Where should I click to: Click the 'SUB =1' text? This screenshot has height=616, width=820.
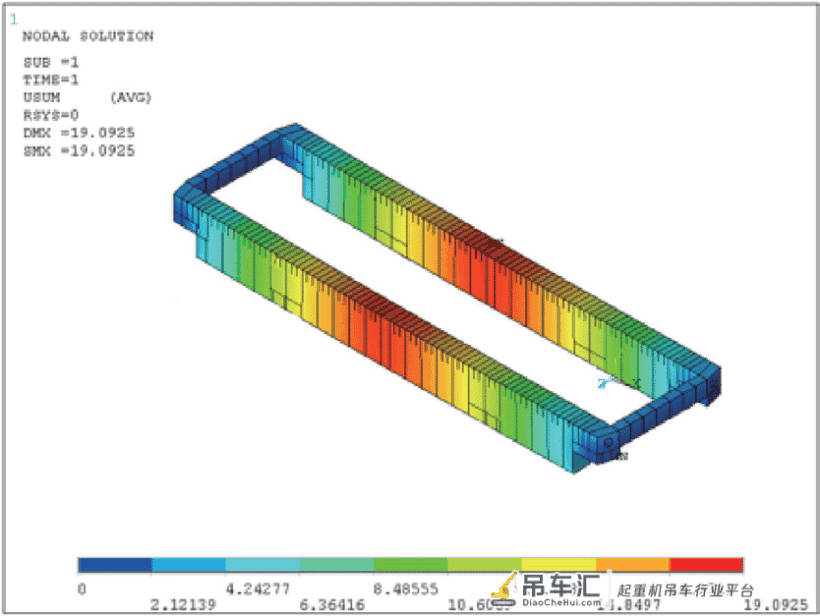(x=51, y=63)
